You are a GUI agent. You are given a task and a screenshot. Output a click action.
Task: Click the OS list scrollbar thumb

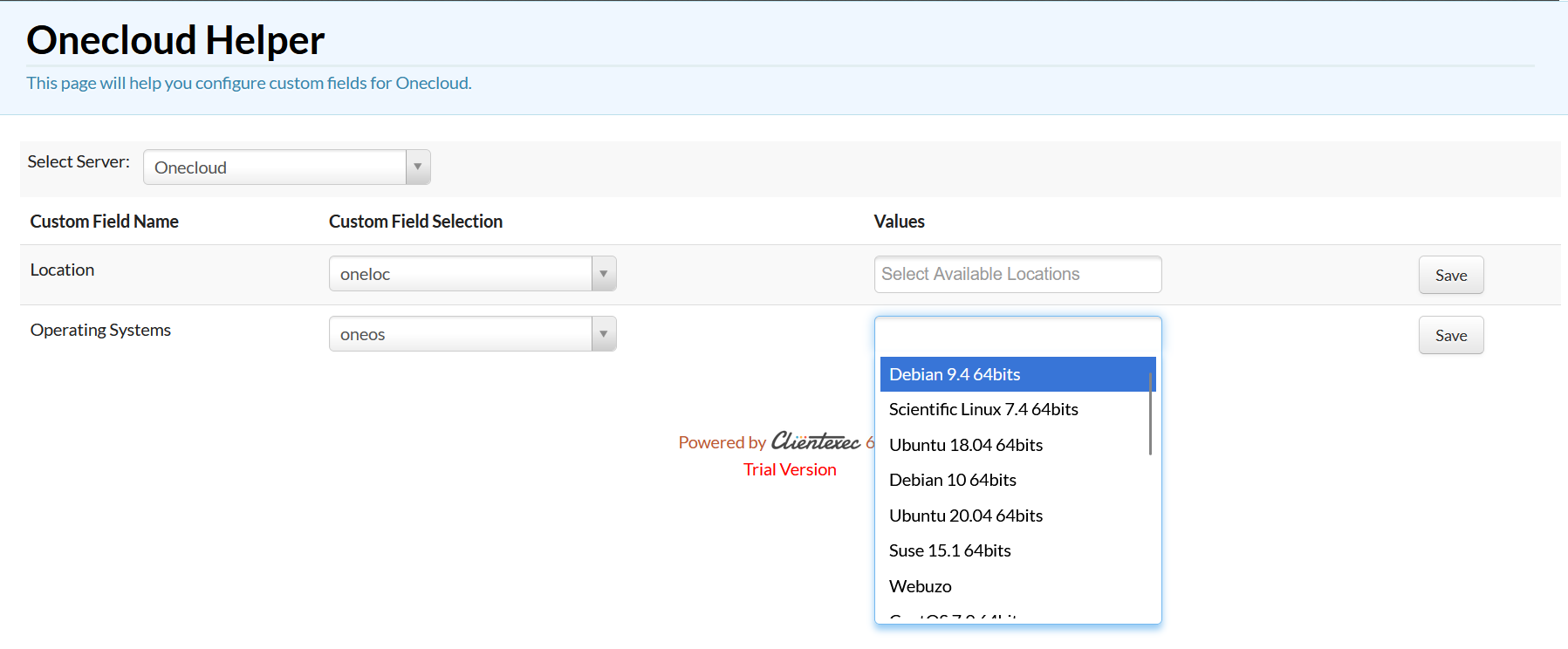coord(1151,413)
